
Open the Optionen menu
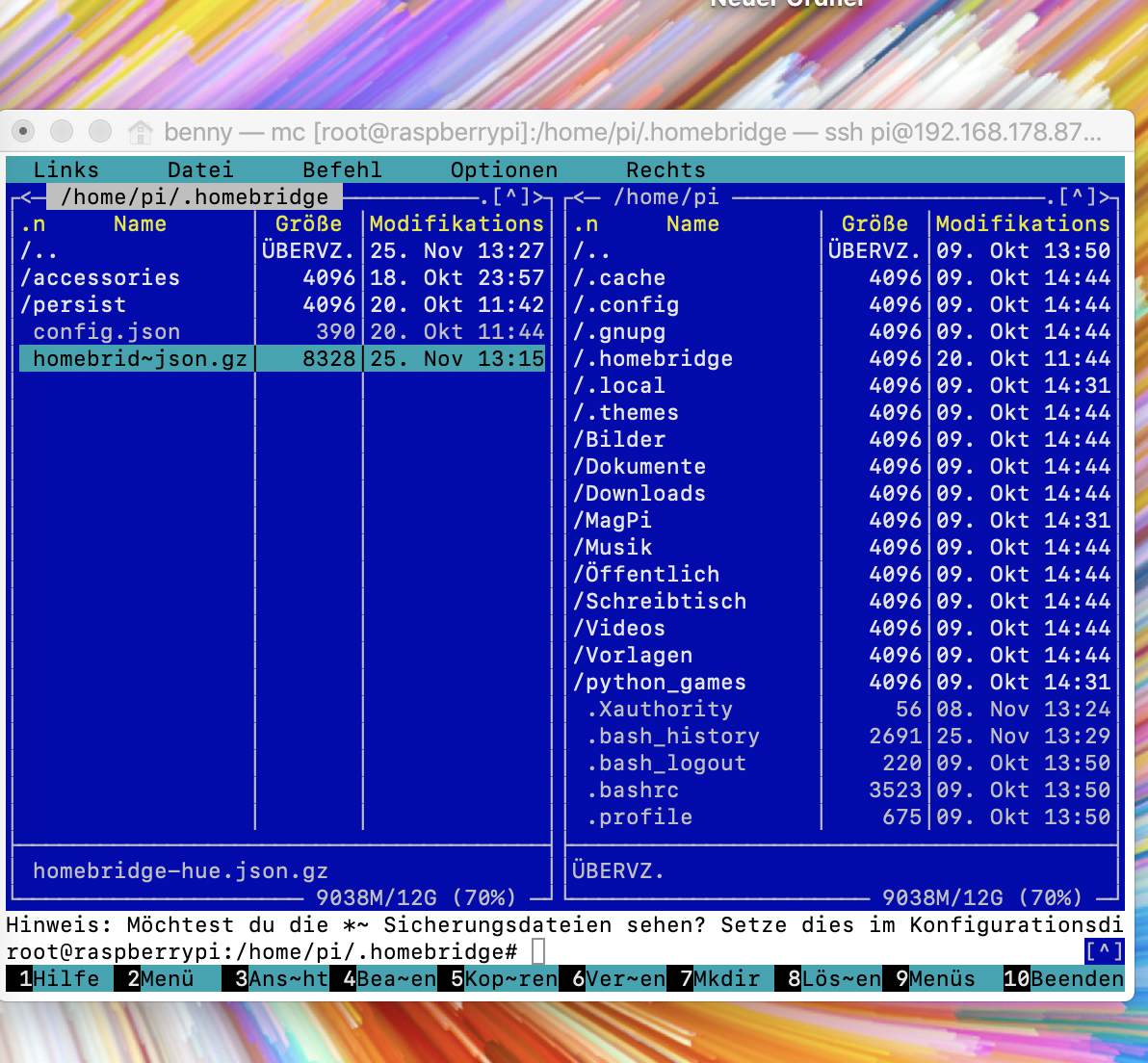504,170
